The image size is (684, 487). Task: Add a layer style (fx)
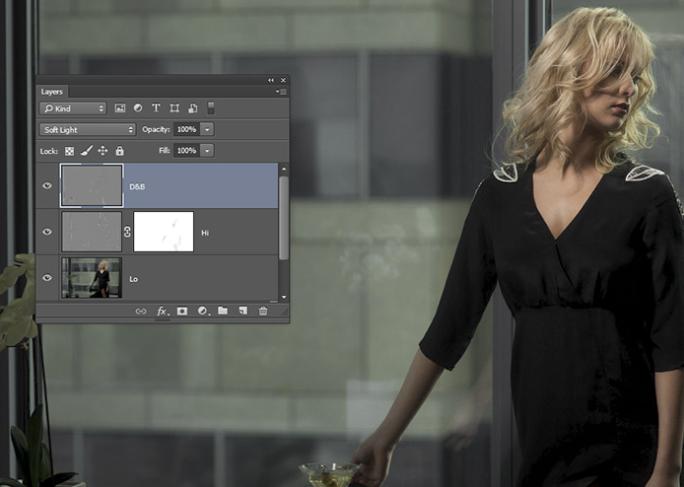click(x=162, y=311)
